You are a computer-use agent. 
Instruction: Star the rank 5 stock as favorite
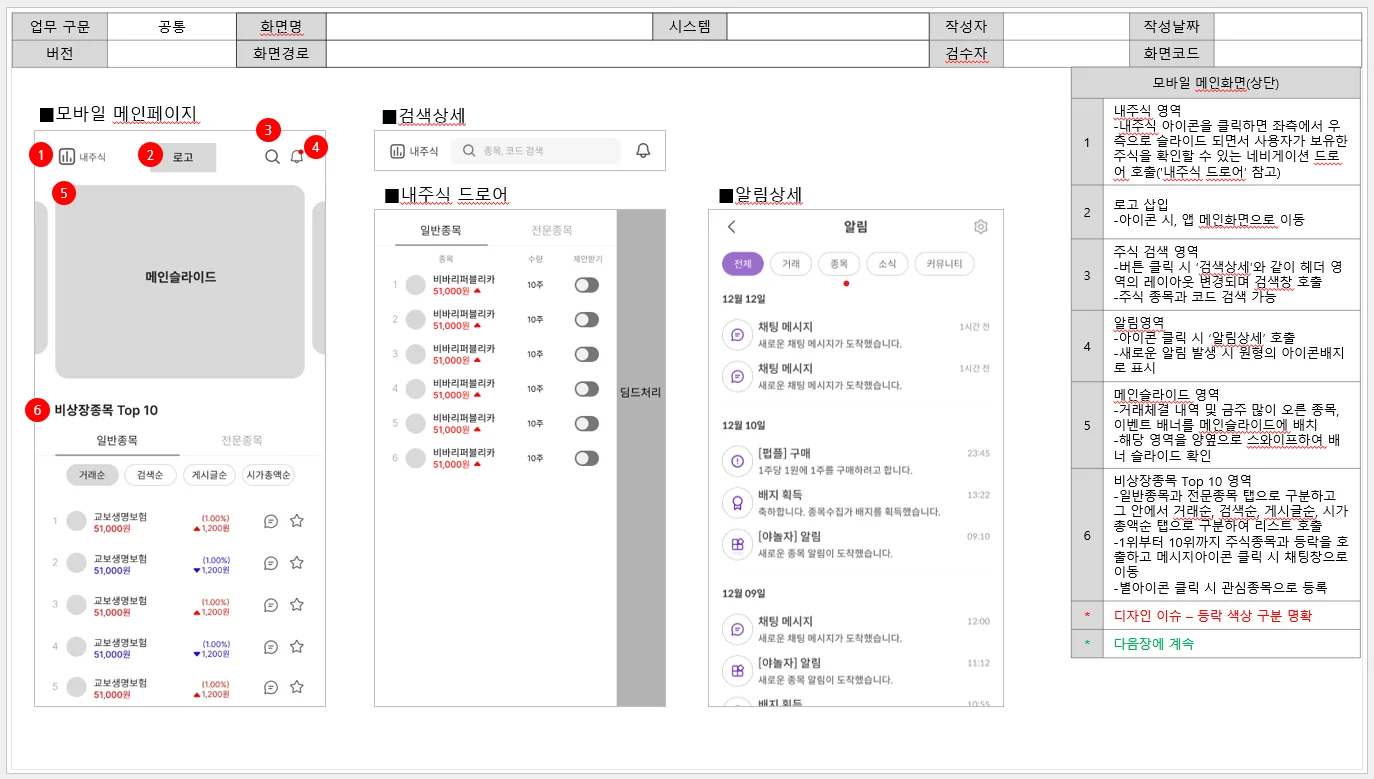(297, 687)
